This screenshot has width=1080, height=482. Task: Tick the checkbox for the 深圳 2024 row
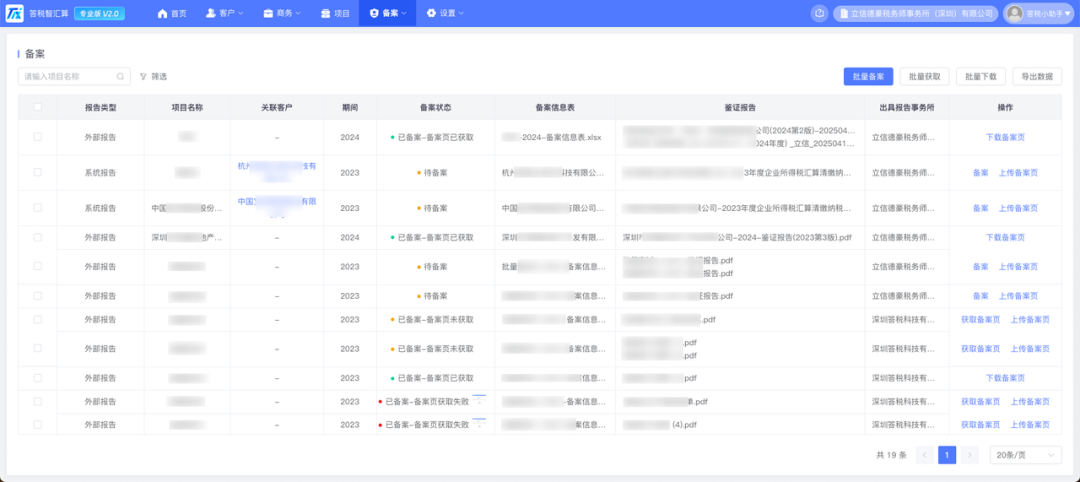tap(37, 237)
